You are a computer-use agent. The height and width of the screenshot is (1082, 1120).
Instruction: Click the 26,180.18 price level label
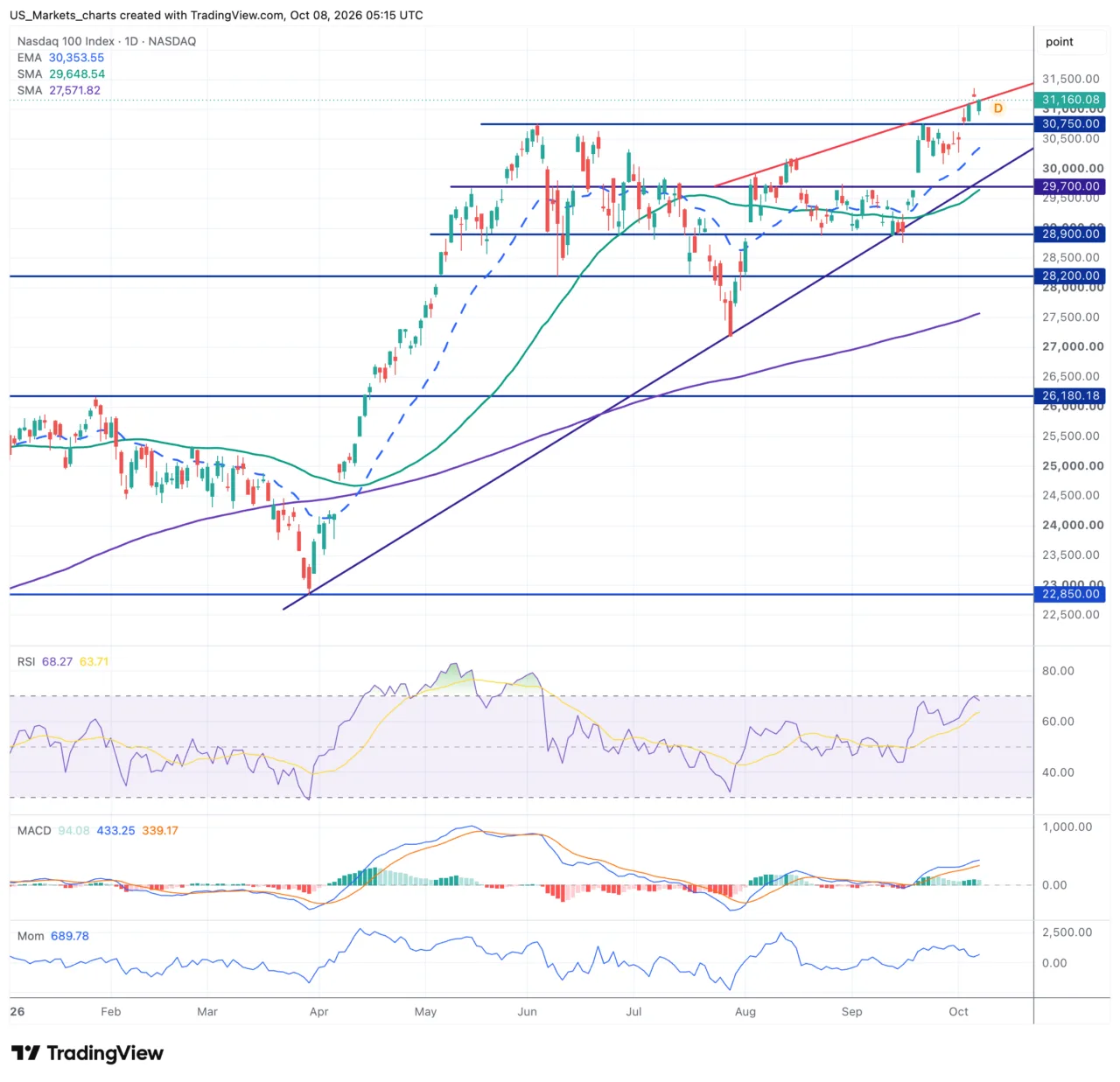pos(1070,395)
